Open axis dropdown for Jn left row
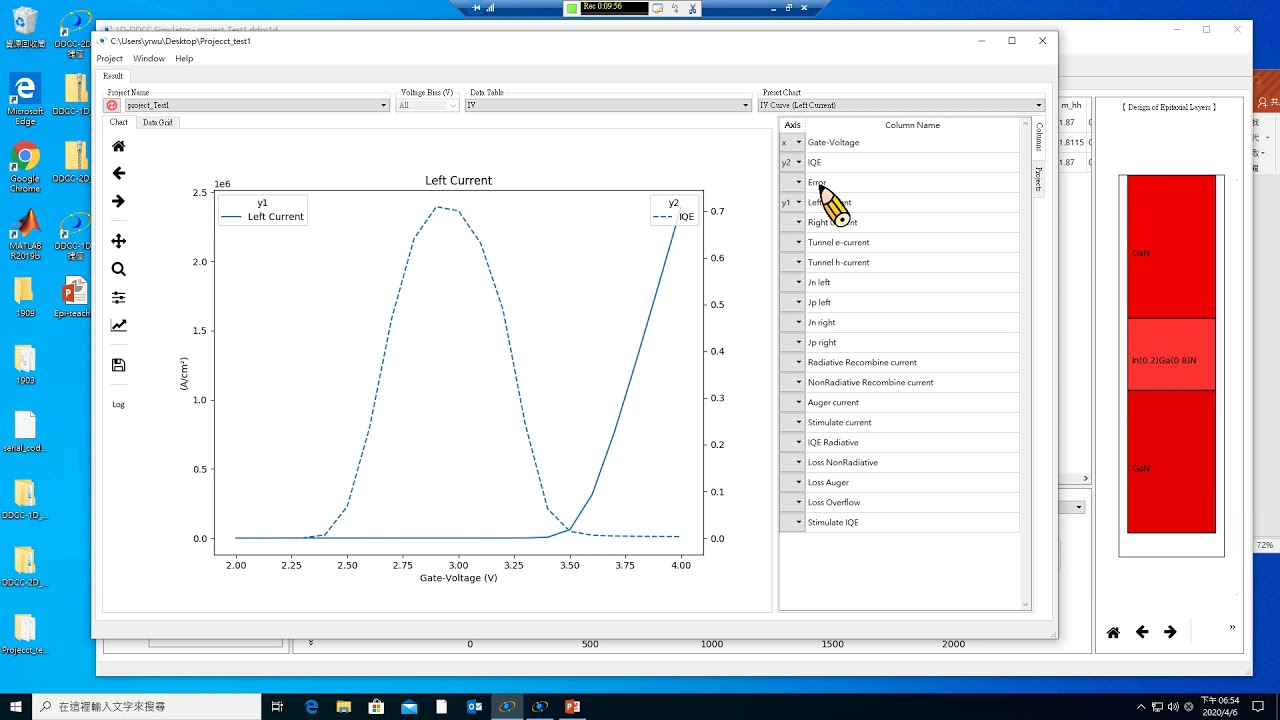1280x720 pixels. (792, 282)
